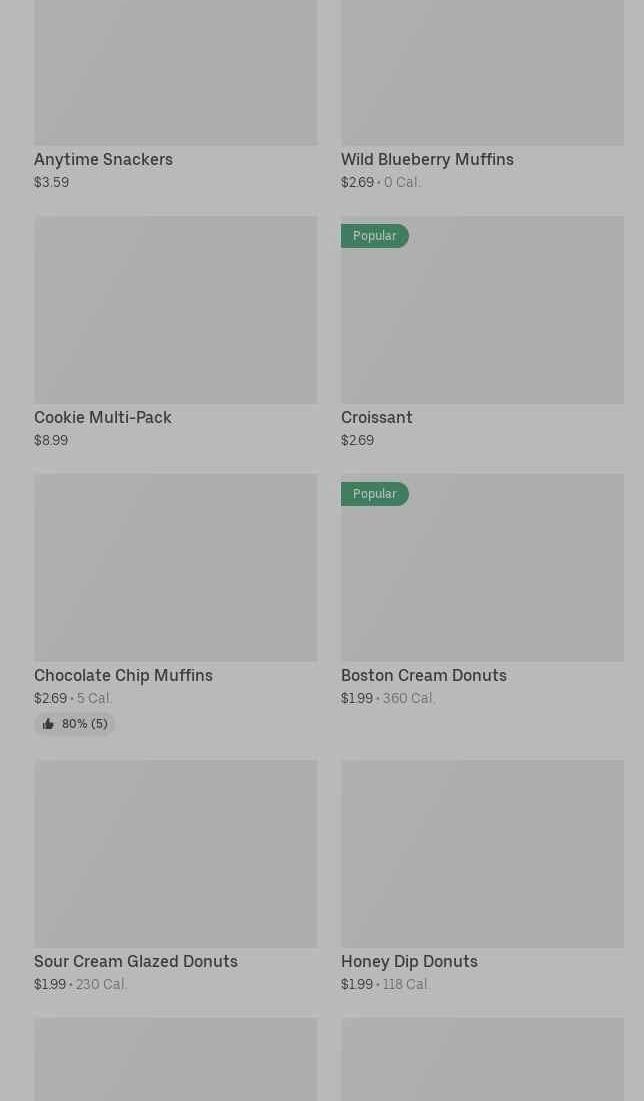Open the Sour Cream Glazed Donuts image

click(175, 853)
